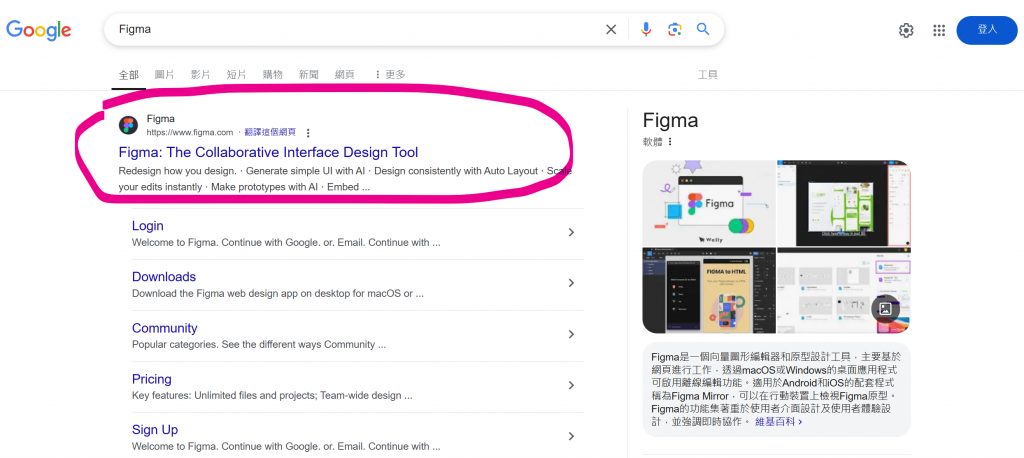Image resolution: width=1024 pixels, height=458 pixels.
Task: Switch to the 網頁 tab
Action: coord(345,74)
